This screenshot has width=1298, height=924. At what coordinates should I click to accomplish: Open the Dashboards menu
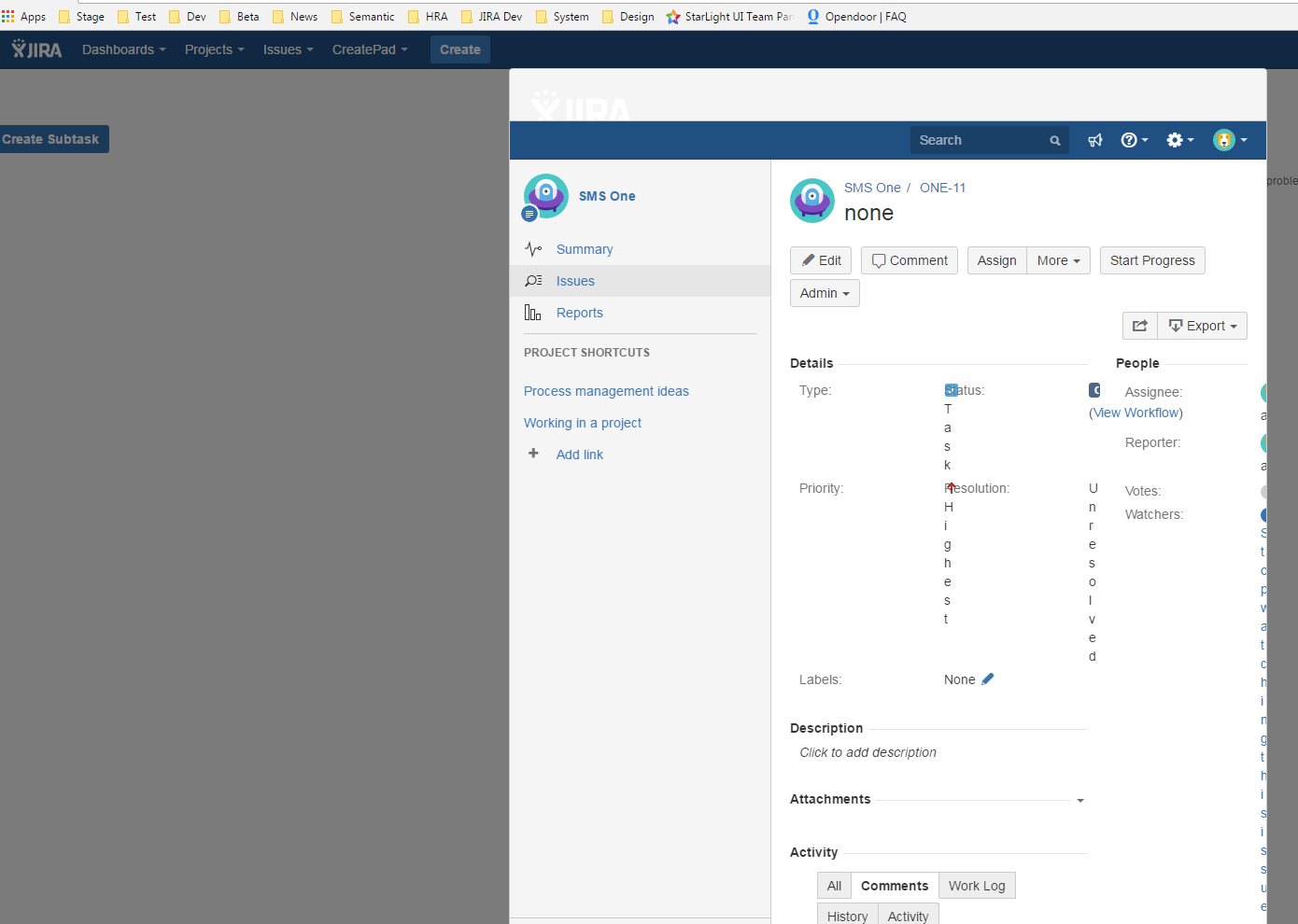[123, 49]
